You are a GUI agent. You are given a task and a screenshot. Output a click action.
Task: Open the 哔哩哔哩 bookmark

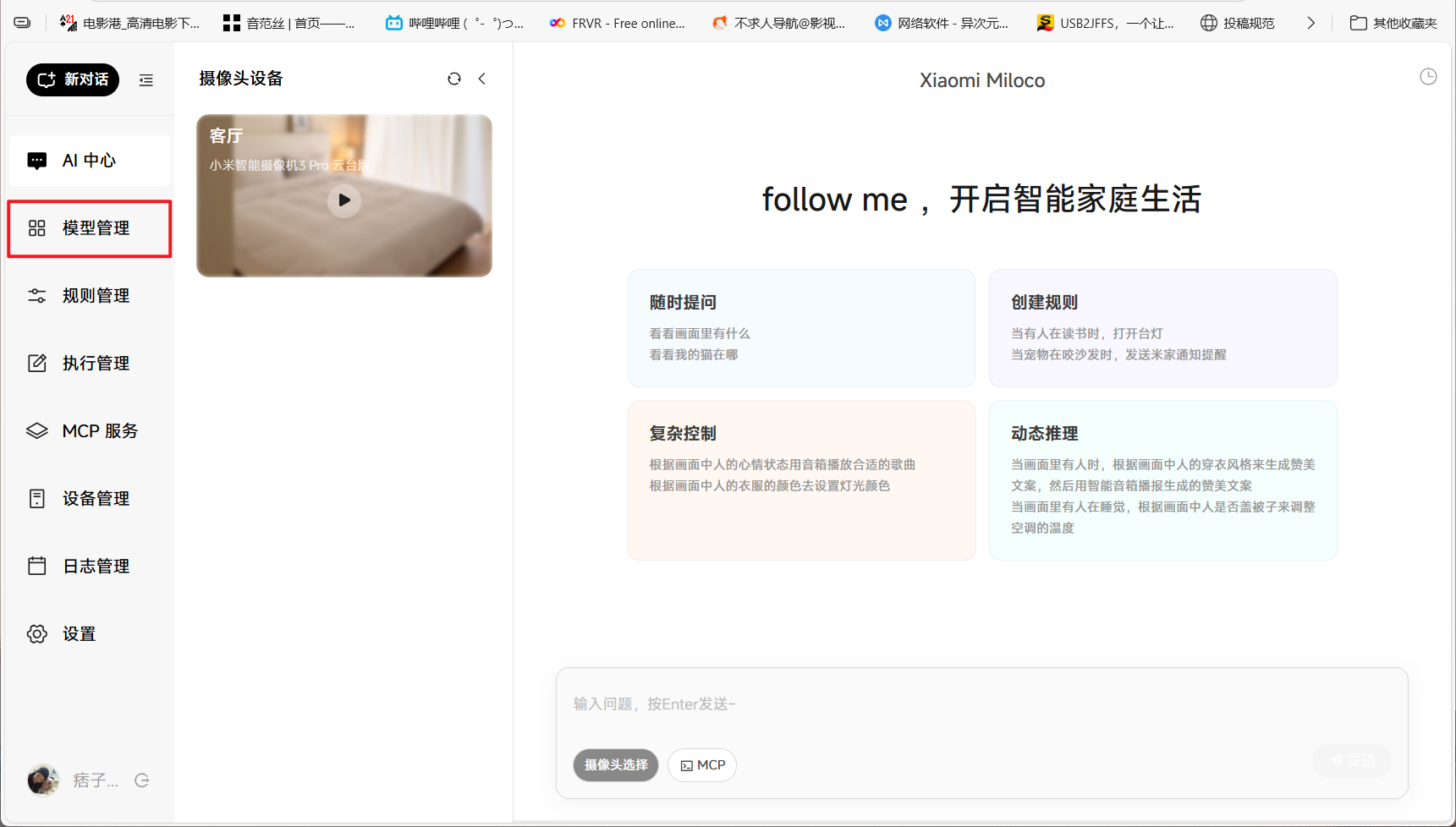(x=454, y=23)
